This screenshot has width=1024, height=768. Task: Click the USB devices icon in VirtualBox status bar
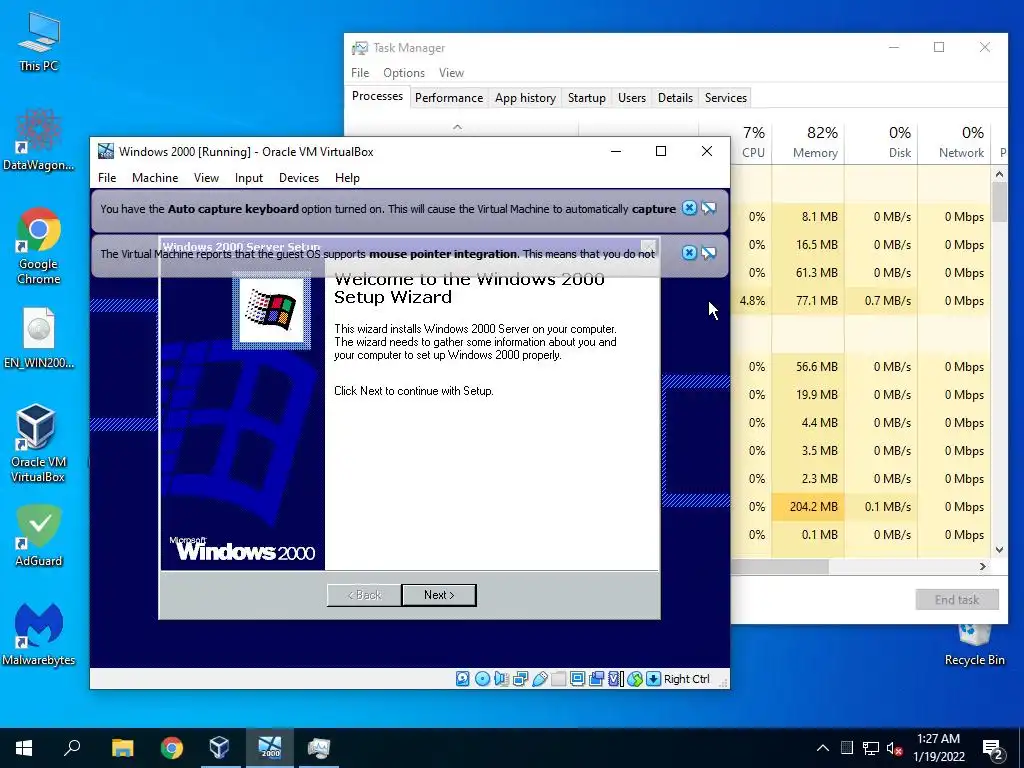539,679
